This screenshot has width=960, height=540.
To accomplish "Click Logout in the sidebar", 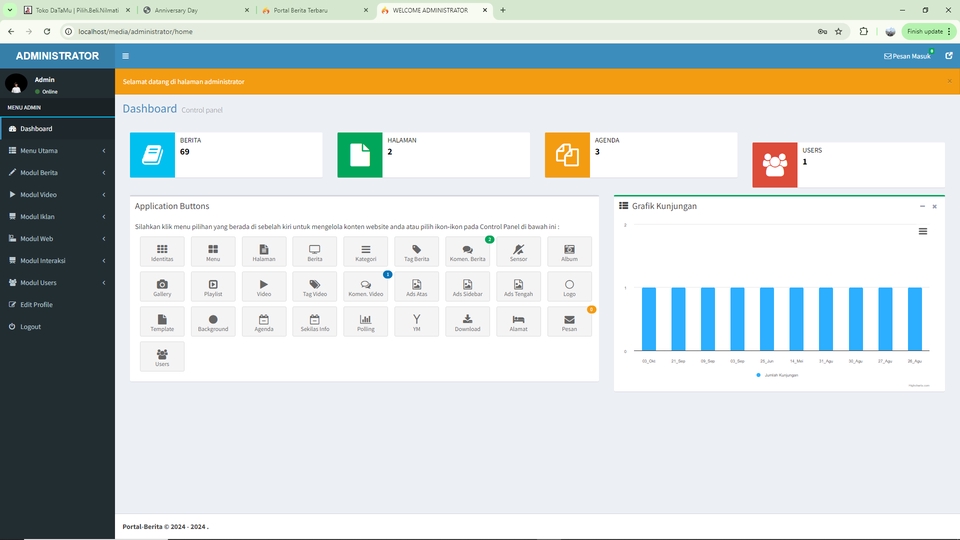I will (58, 327).
